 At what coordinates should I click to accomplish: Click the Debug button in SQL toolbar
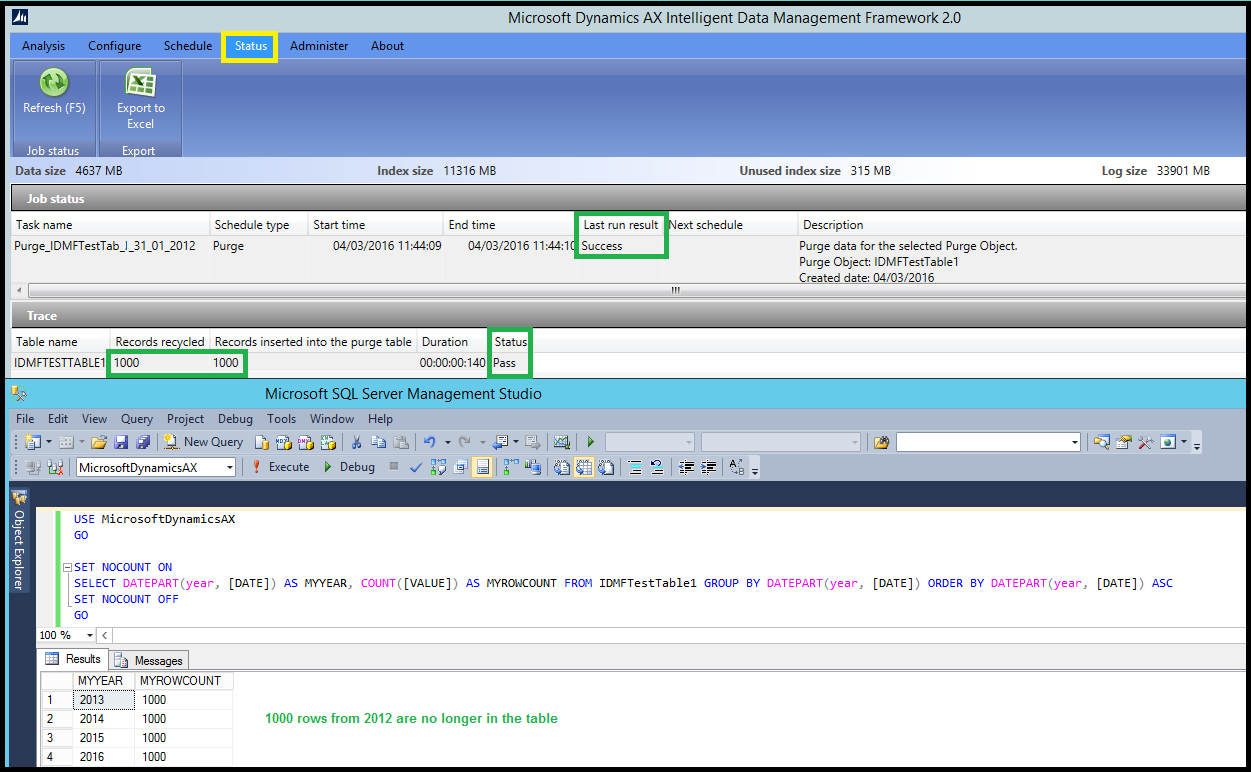pyautogui.click(x=348, y=467)
